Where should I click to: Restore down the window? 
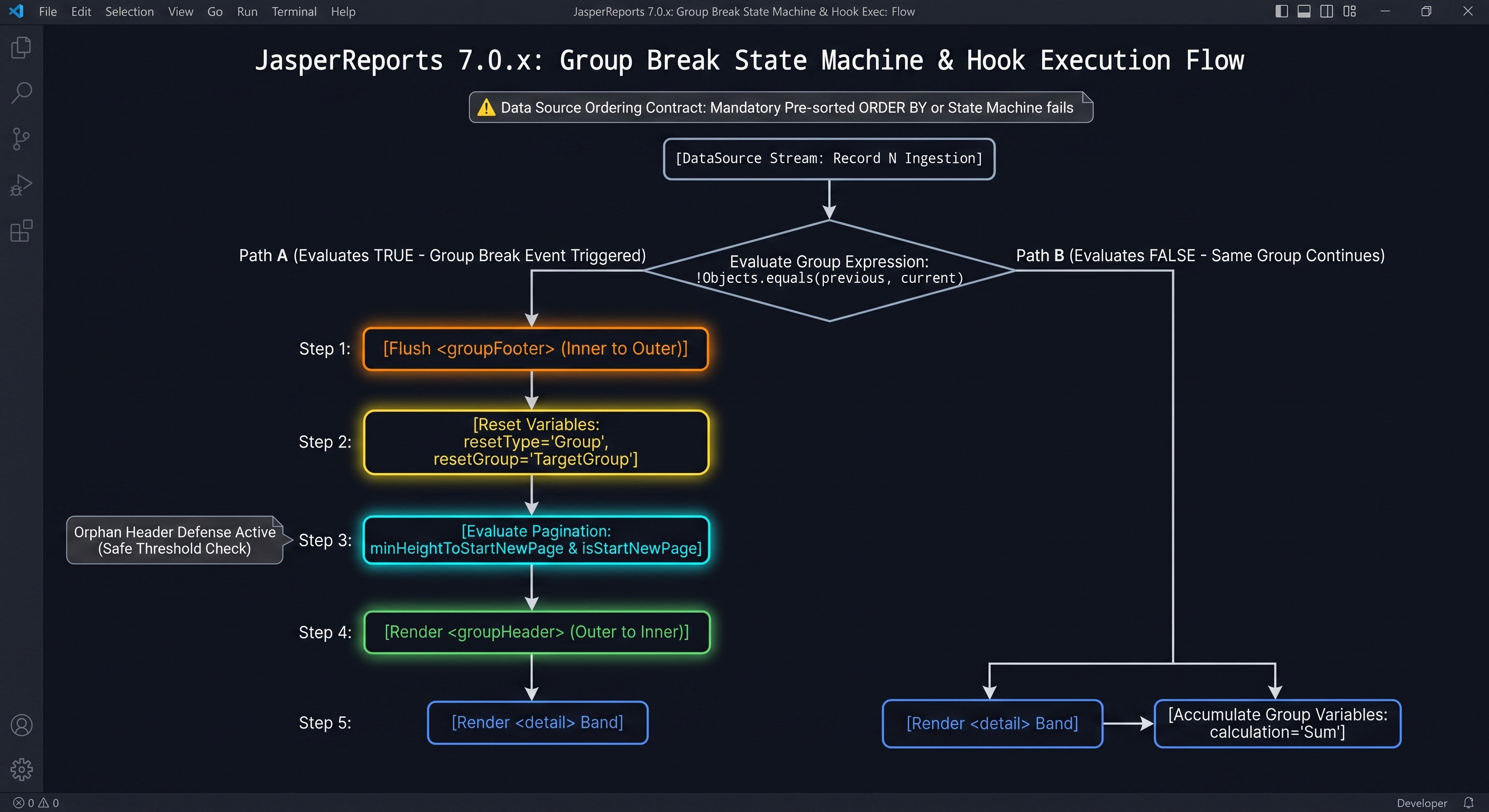(1426, 12)
